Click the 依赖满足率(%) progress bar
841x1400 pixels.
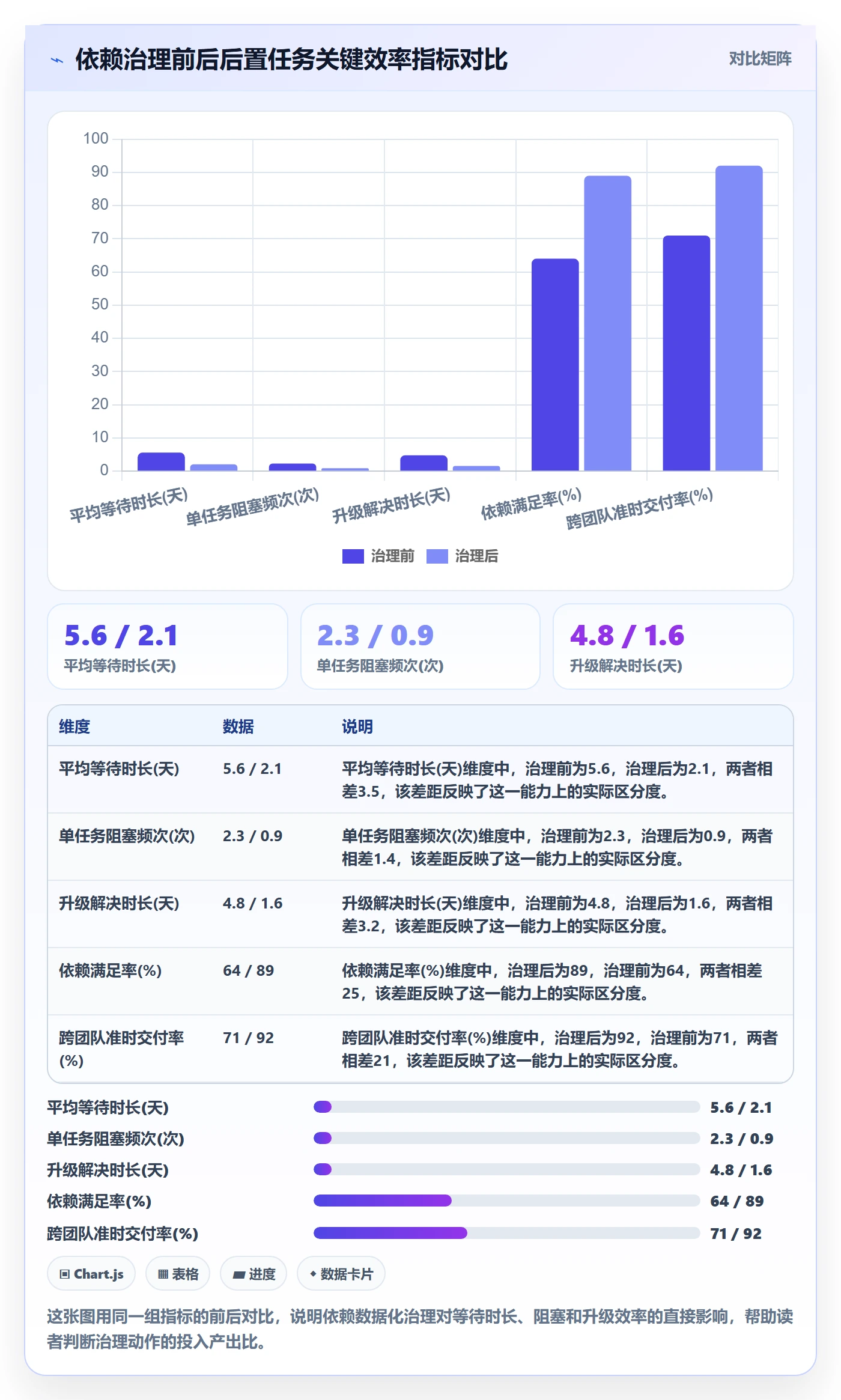(x=507, y=1201)
